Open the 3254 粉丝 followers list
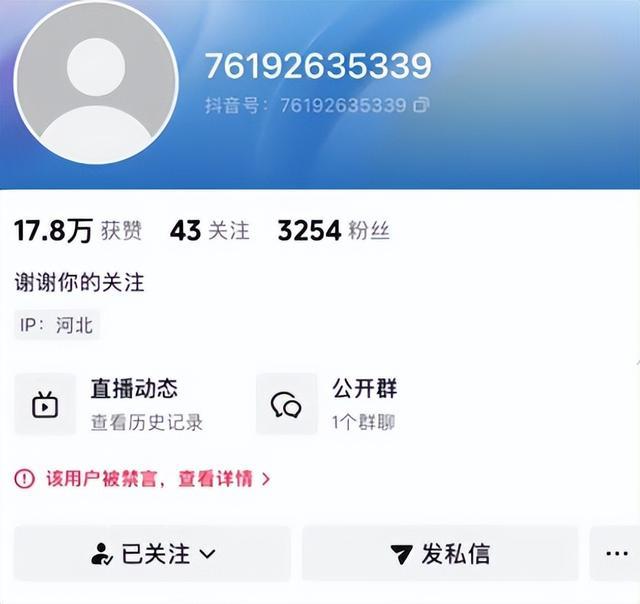Image resolution: width=640 pixels, height=604 pixels. (333, 231)
